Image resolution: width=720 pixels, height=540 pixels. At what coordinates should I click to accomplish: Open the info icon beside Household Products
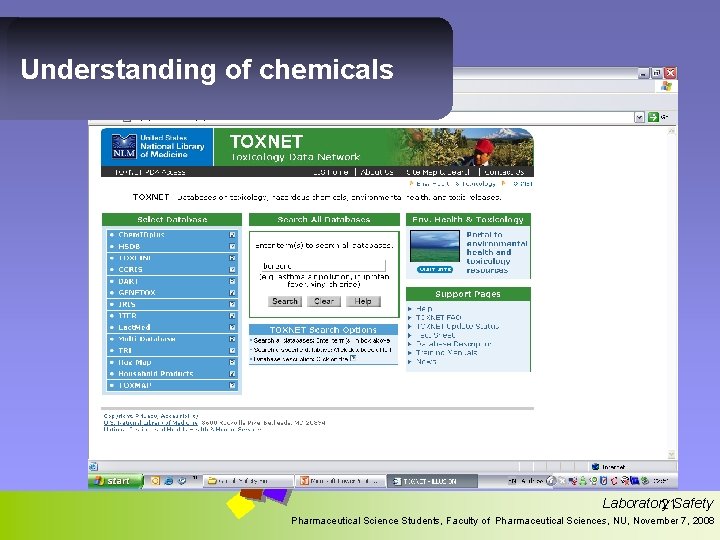click(232, 374)
